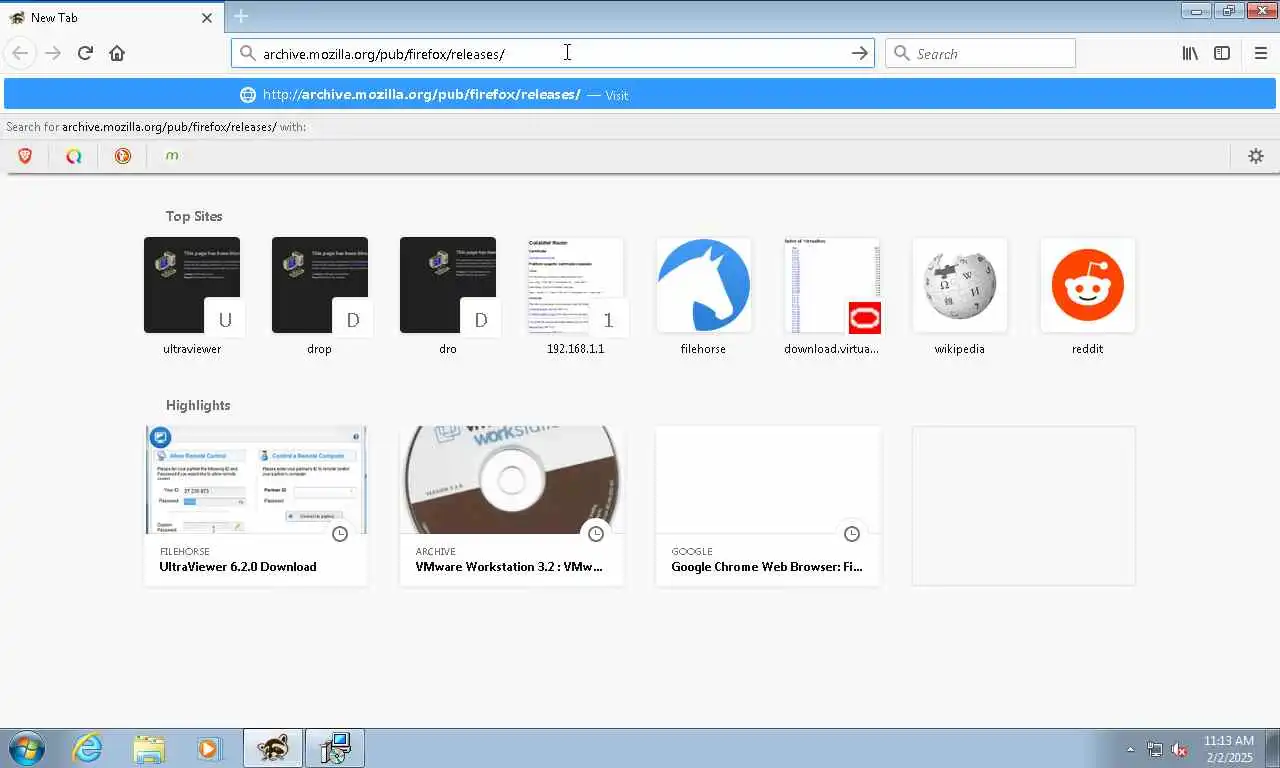Click the network status tray icon
1280x768 pixels.
click(x=1155, y=749)
